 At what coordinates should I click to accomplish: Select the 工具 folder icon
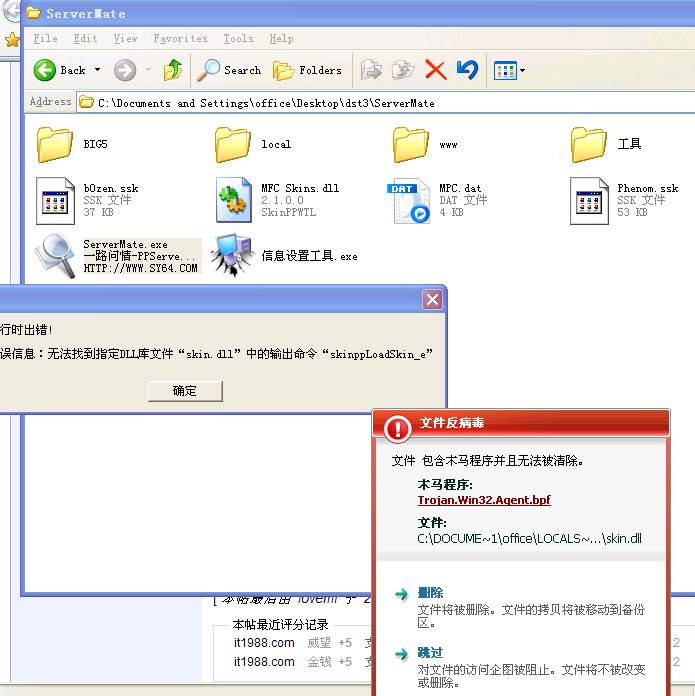click(x=588, y=144)
